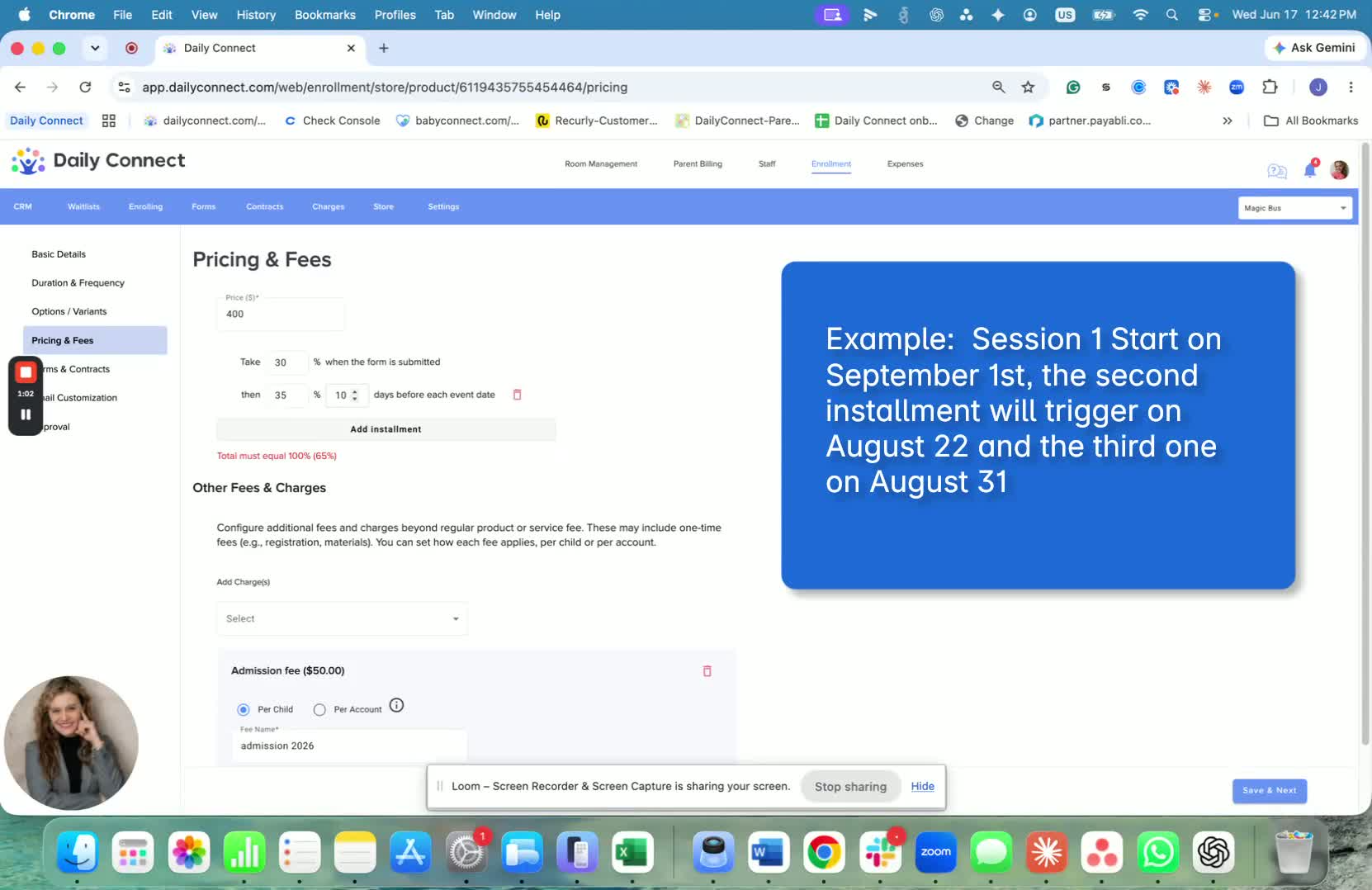Click the Daily Connect logo
The height and width of the screenshot is (890, 1372).
point(98,161)
